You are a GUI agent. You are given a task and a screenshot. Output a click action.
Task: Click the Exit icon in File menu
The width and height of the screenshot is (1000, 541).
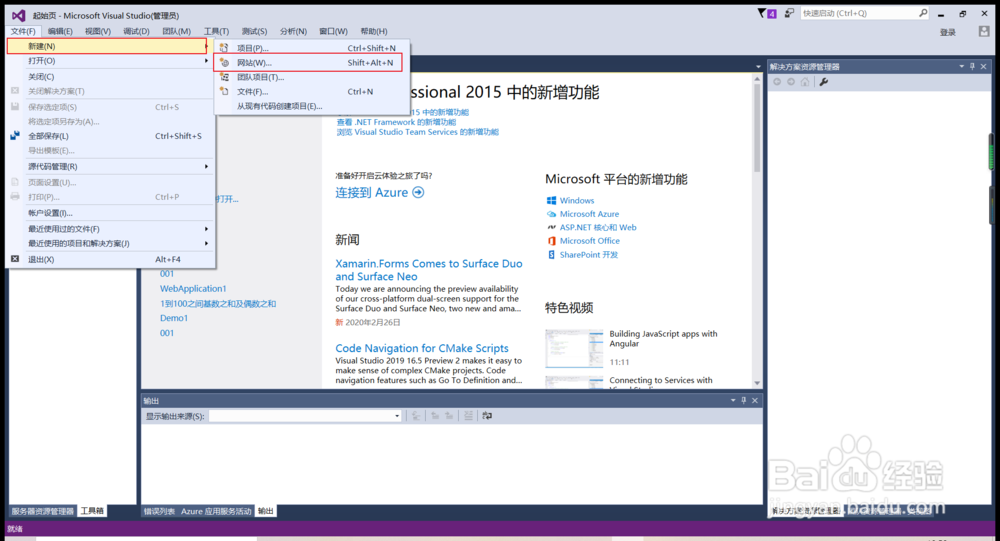15,259
